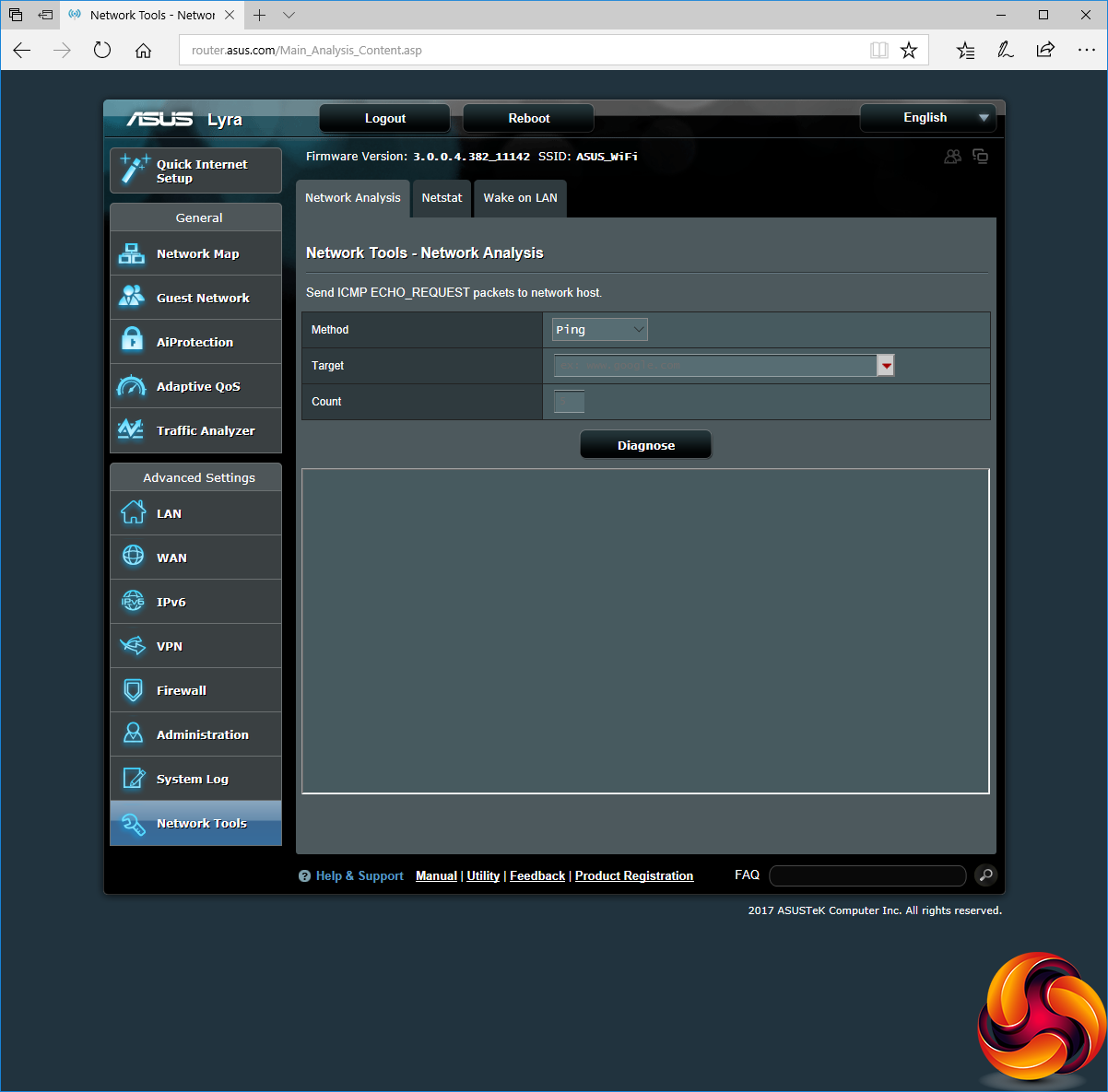This screenshot has width=1108, height=1092.
Task: Open Adaptive QoS settings
Action: (x=195, y=386)
